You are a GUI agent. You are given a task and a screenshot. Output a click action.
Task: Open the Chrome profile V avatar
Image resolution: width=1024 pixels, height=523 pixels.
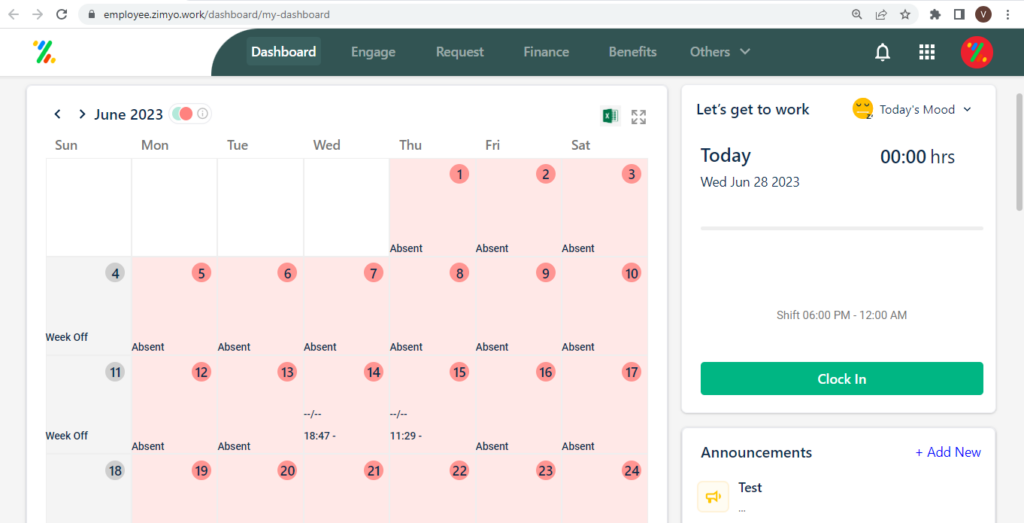(x=984, y=14)
